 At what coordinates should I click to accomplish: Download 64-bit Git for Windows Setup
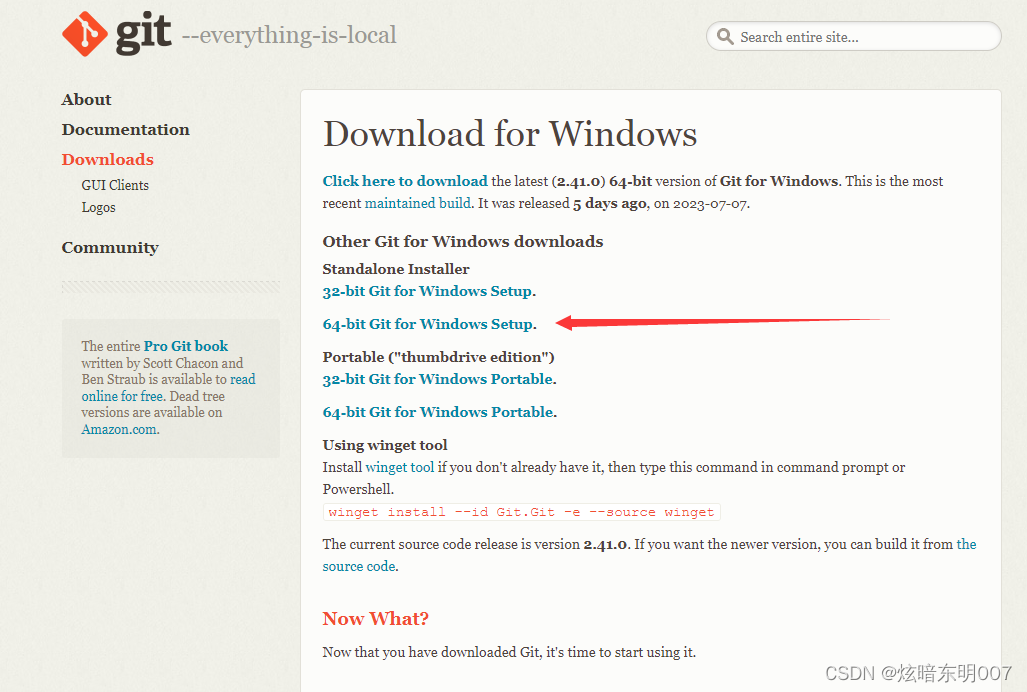click(x=428, y=324)
